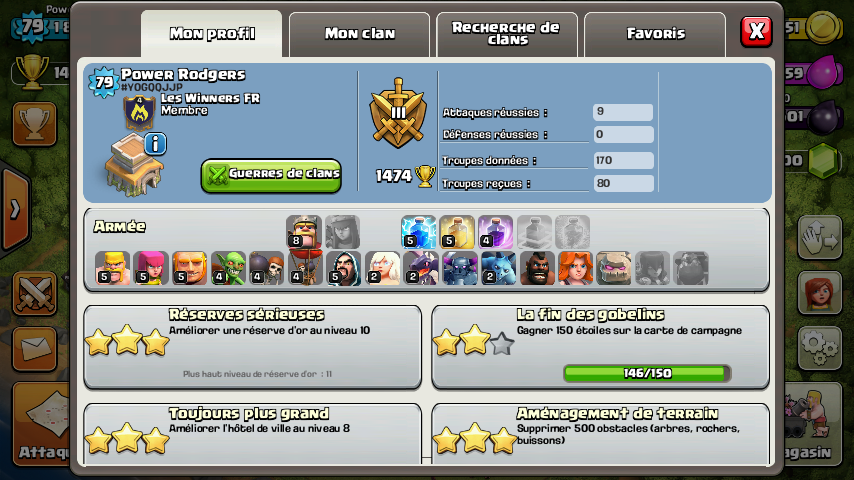Image resolution: width=854 pixels, height=480 pixels.
Task: Tap the Healer troop icon
Action: coord(382,268)
